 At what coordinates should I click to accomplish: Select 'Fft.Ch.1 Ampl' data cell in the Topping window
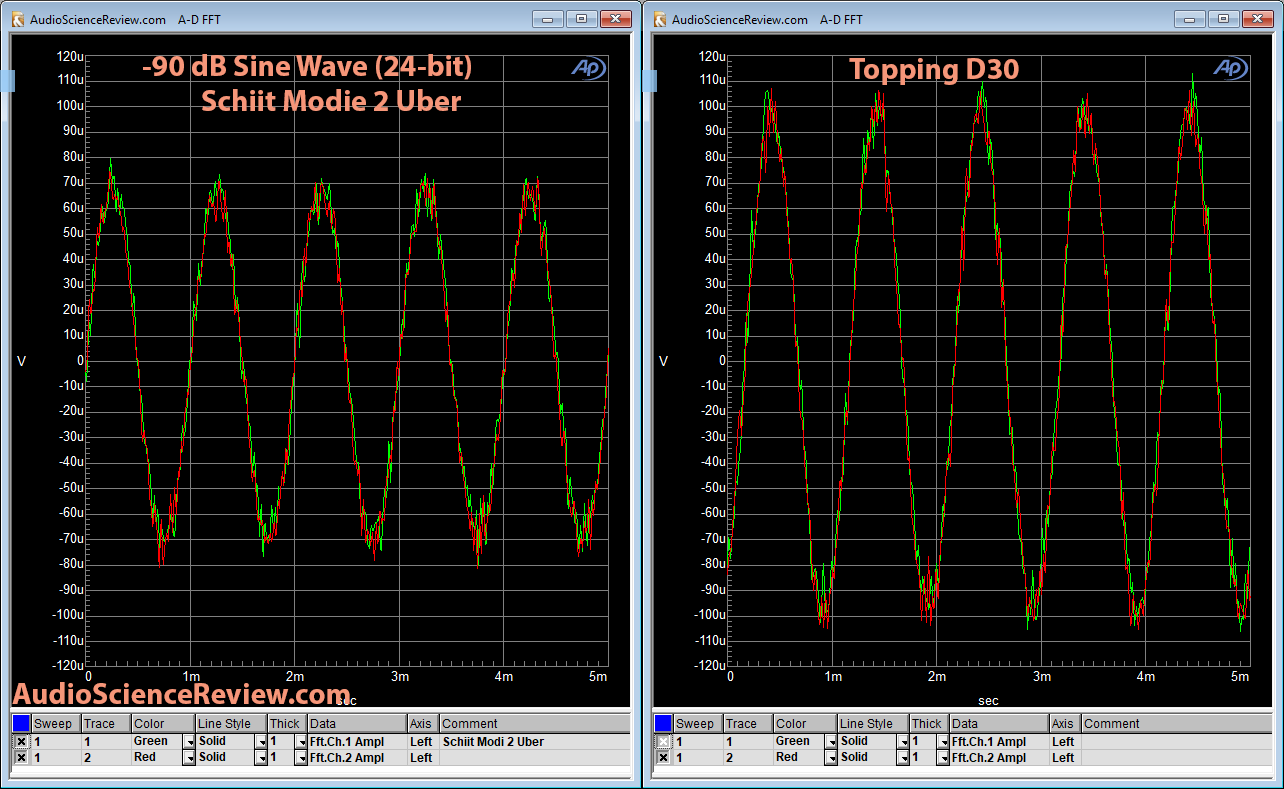click(x=999, y=742)
